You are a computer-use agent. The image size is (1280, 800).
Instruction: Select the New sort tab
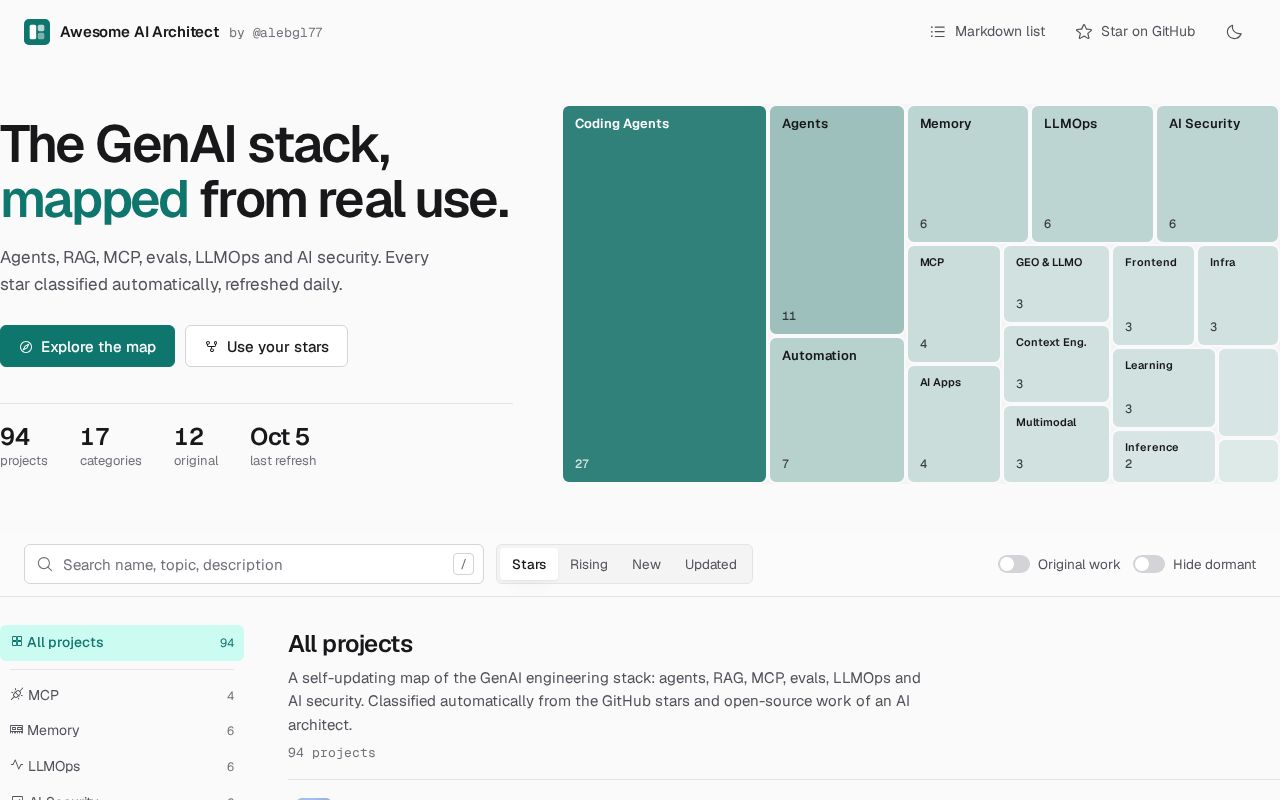coord(646,564)
